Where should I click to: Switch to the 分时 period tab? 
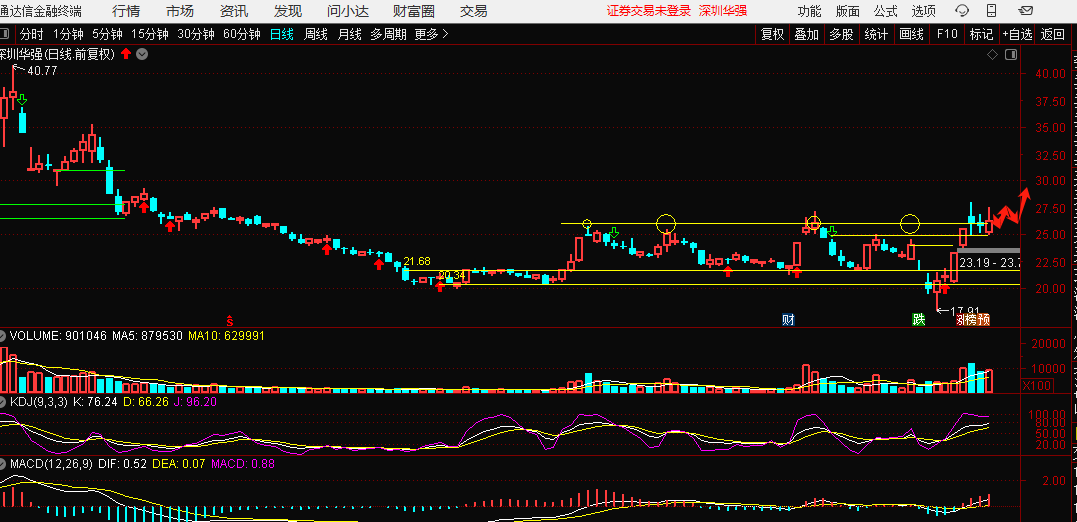(x=31, y=34)
